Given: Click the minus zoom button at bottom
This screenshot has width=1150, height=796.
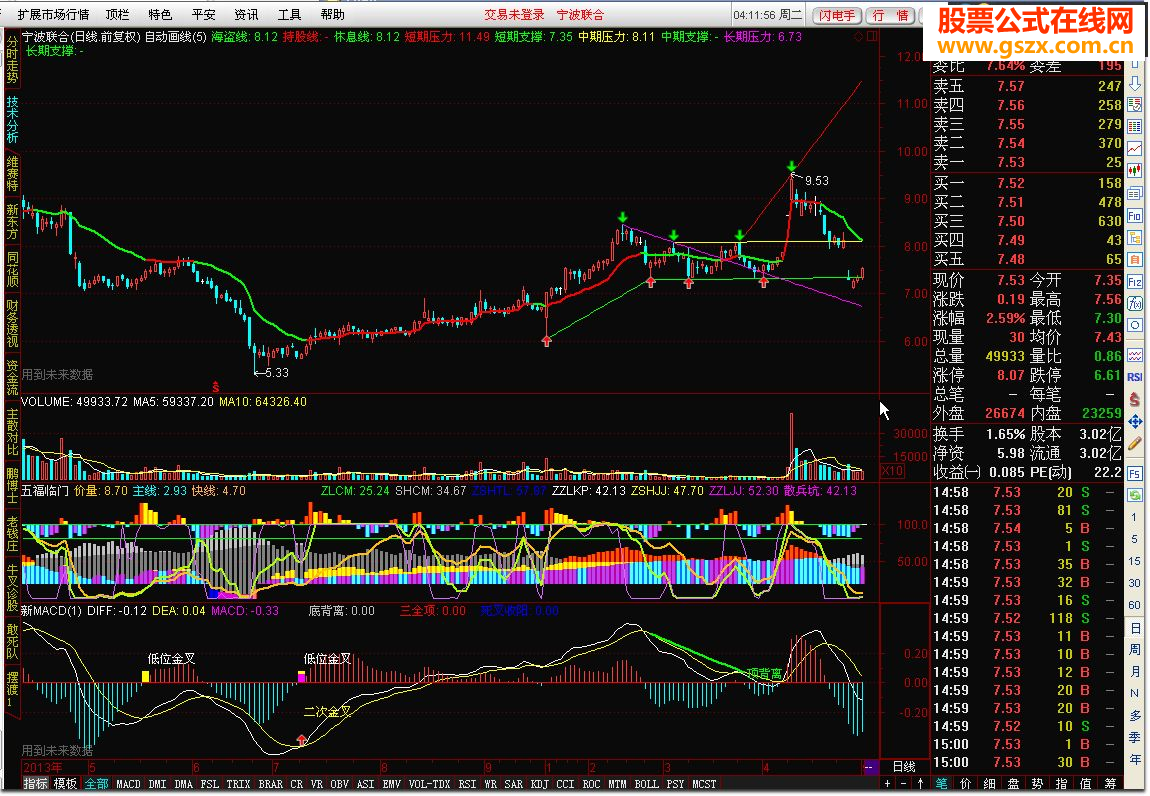Looking at the screenshot, I should click(904, 784).
